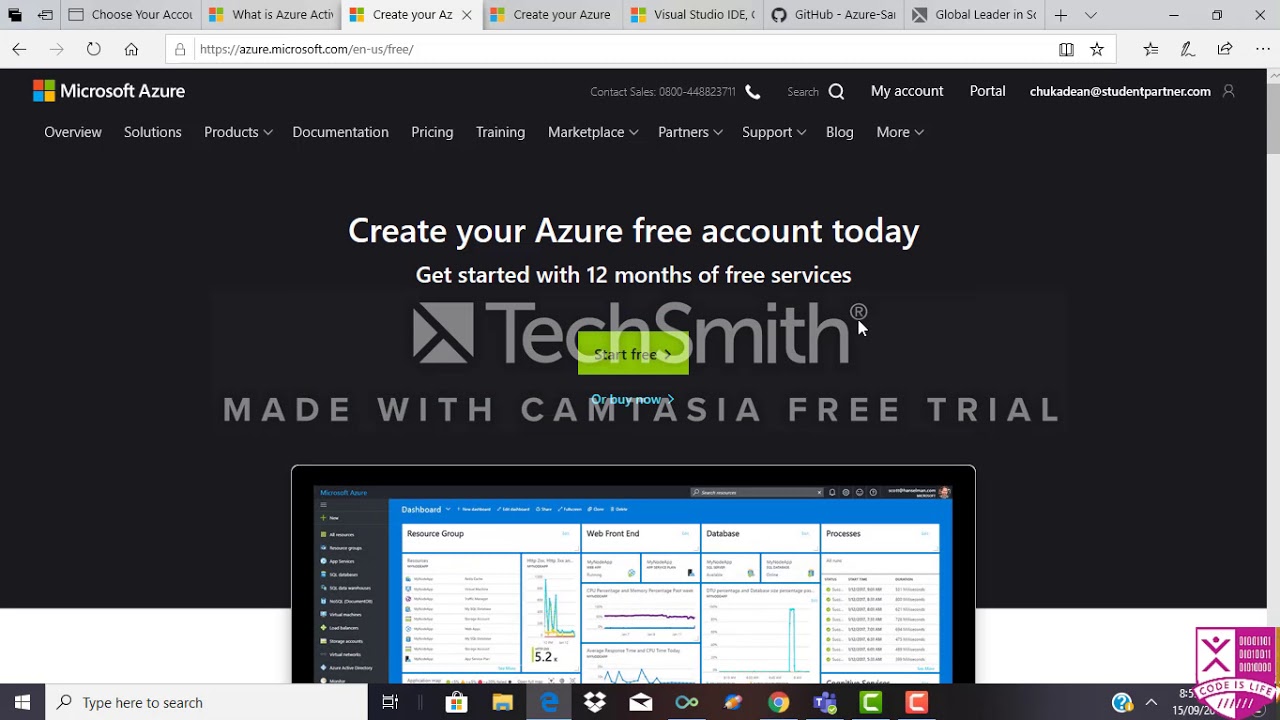Click chukadean@studentpartner.com account email
1280x720 pixels.
point(1120,91)
